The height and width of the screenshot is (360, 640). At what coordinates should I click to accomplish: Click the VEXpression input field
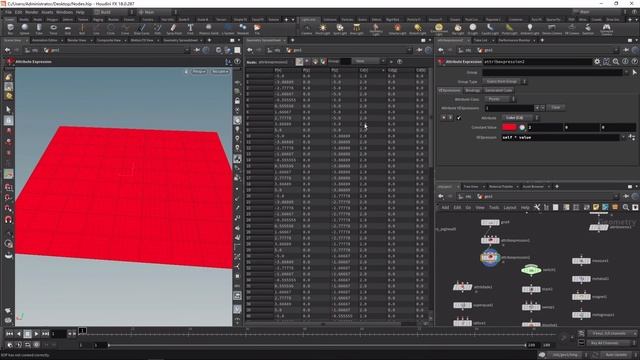coord(560,138)
